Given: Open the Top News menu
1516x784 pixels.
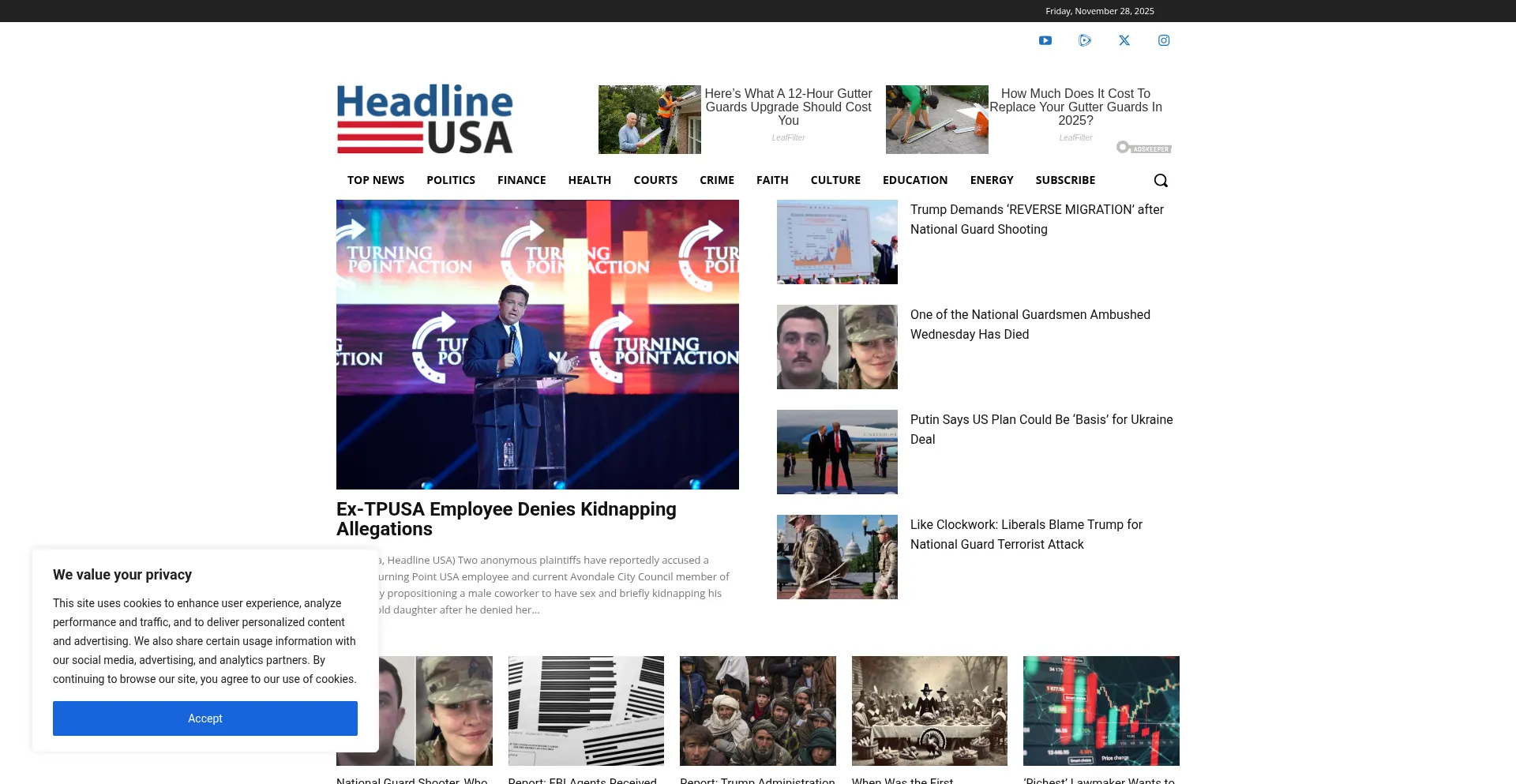Looking at the screenshot, I should [376, 180].
